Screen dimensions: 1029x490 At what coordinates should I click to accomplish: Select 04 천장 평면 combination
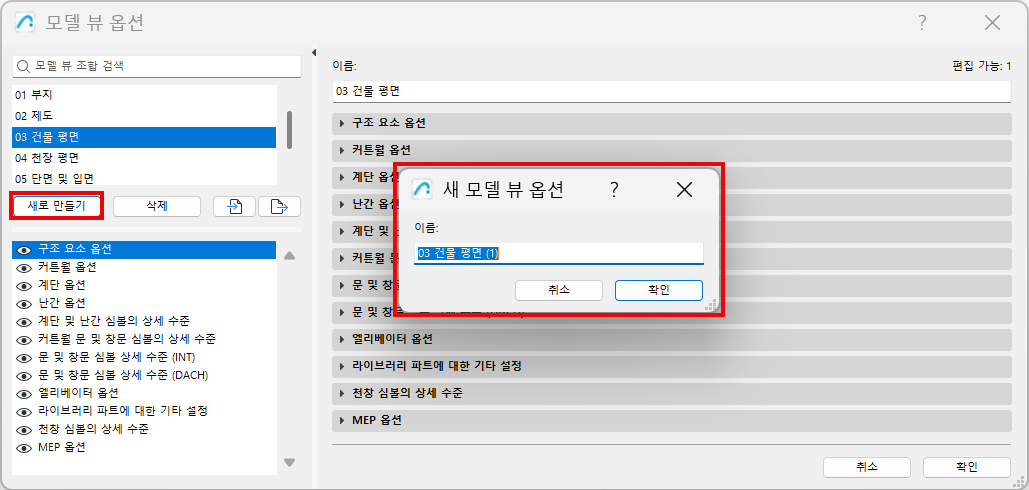click(144, 158)
